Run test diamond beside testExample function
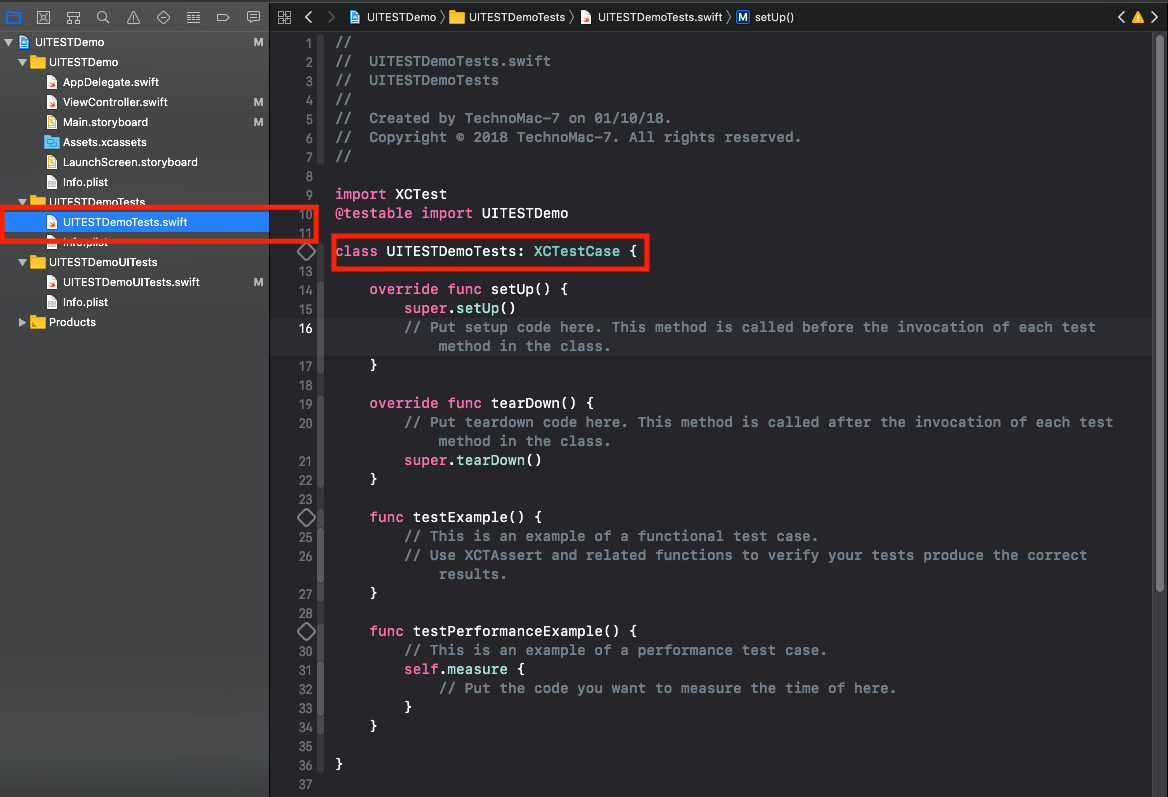The image size is (1168, 797). click(306, 517)
